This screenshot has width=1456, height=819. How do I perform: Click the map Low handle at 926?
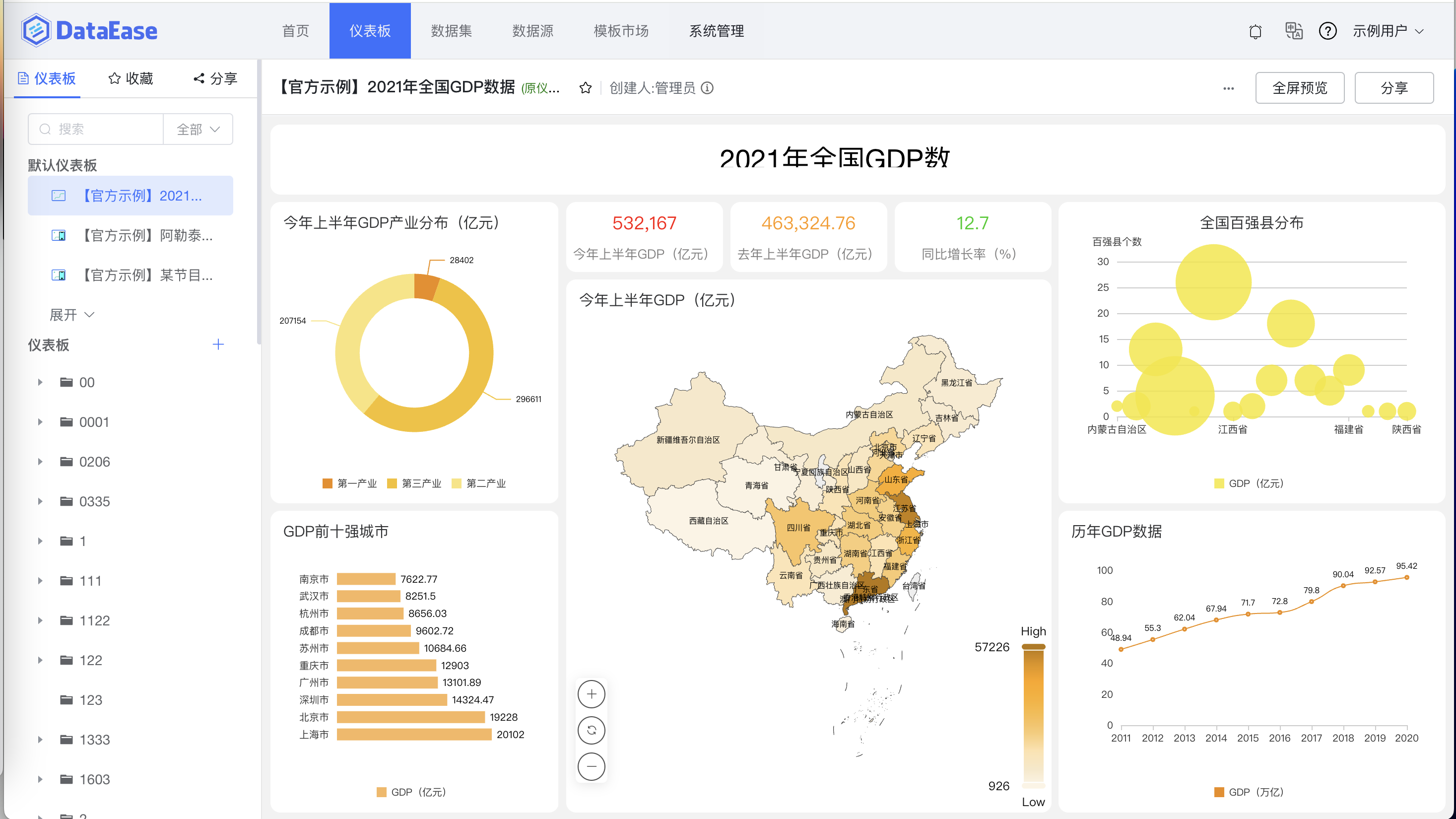point(1034,785)
